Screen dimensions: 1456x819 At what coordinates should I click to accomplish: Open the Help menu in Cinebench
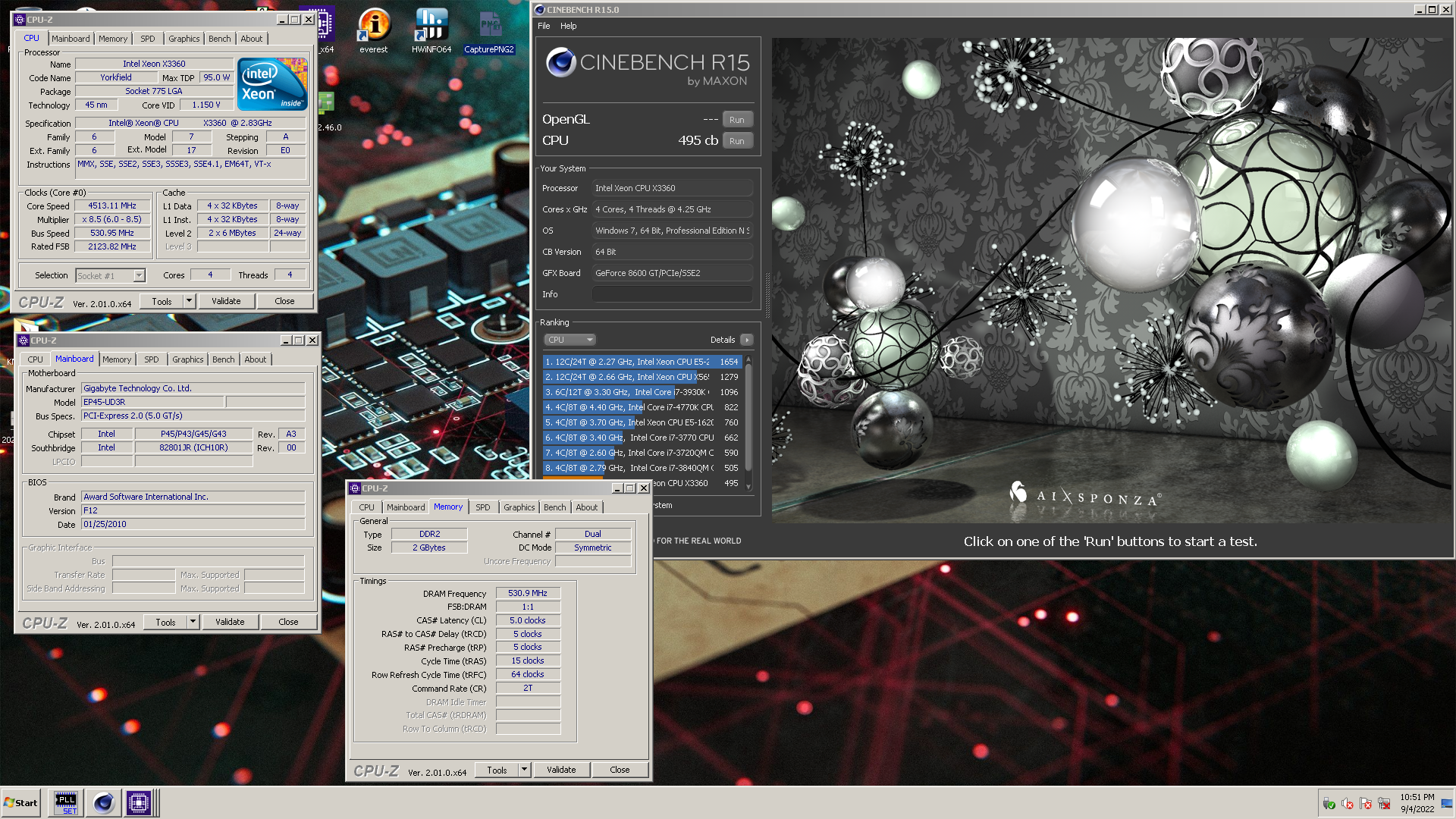(568, 26)
